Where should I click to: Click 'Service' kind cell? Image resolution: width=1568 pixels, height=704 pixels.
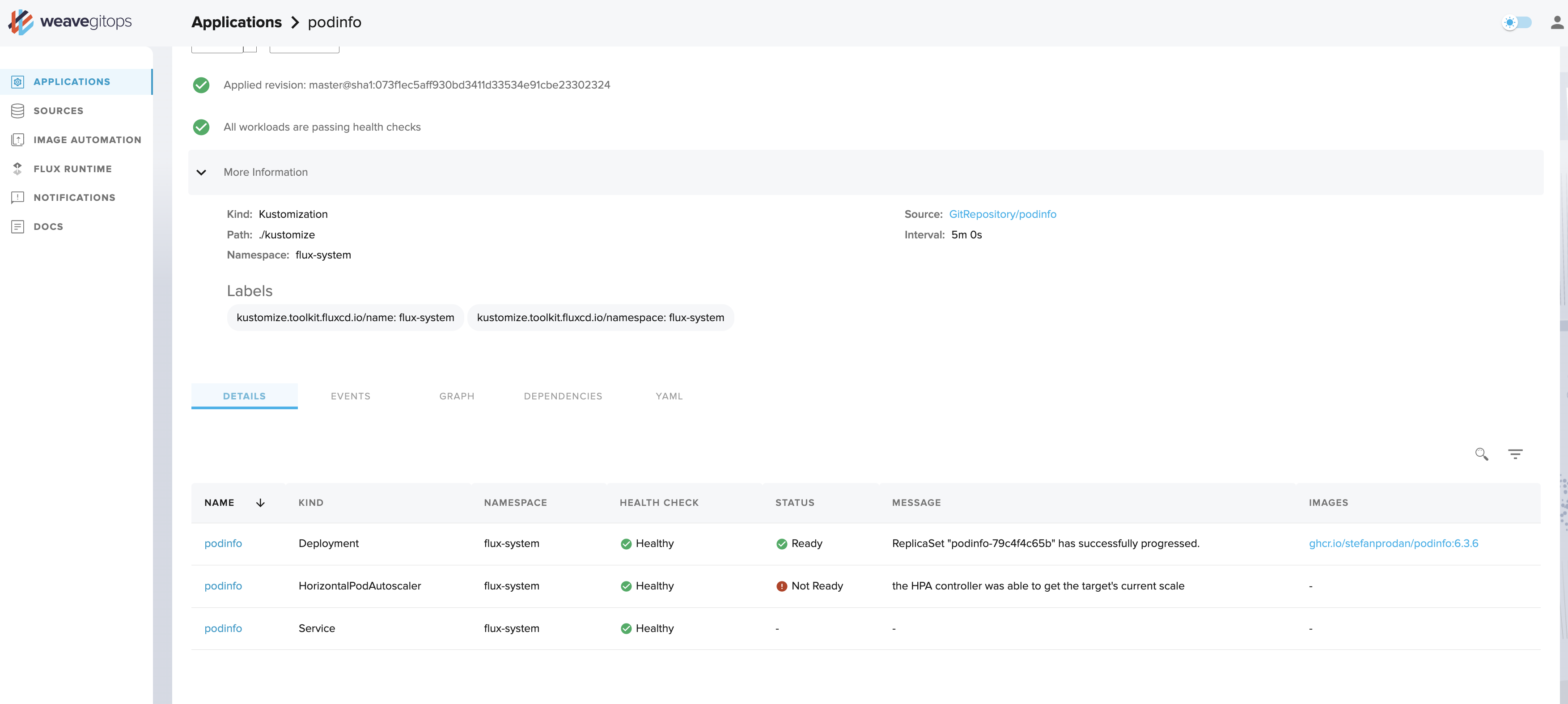317,628
